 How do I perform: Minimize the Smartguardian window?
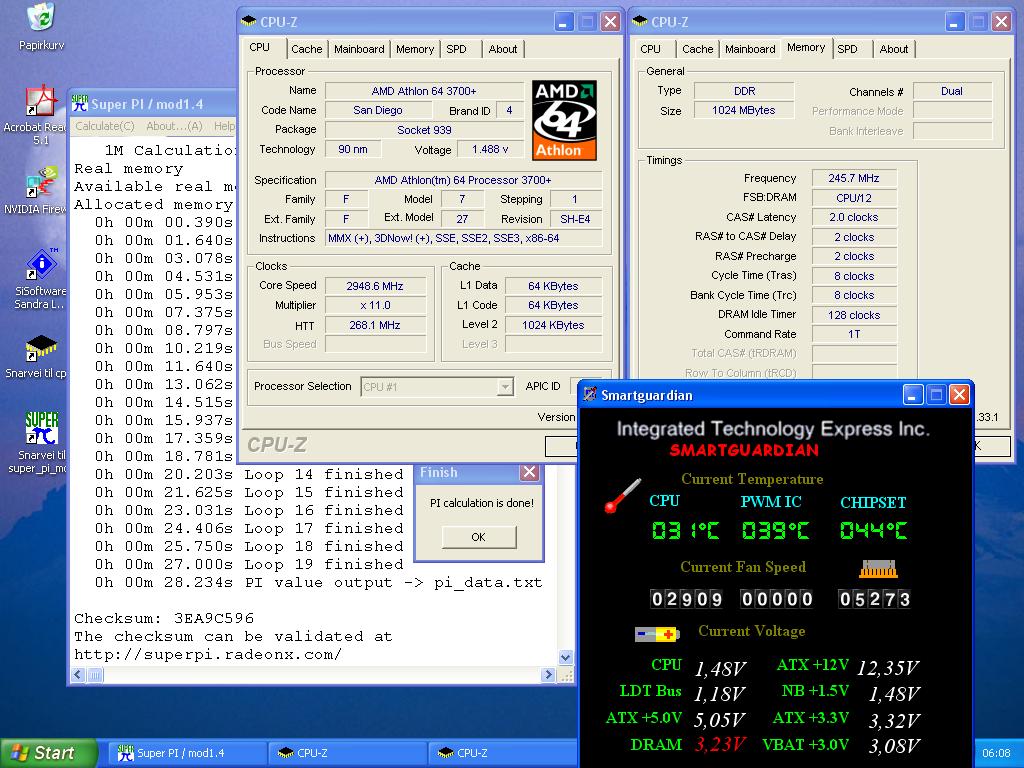[x=913, y=394]
